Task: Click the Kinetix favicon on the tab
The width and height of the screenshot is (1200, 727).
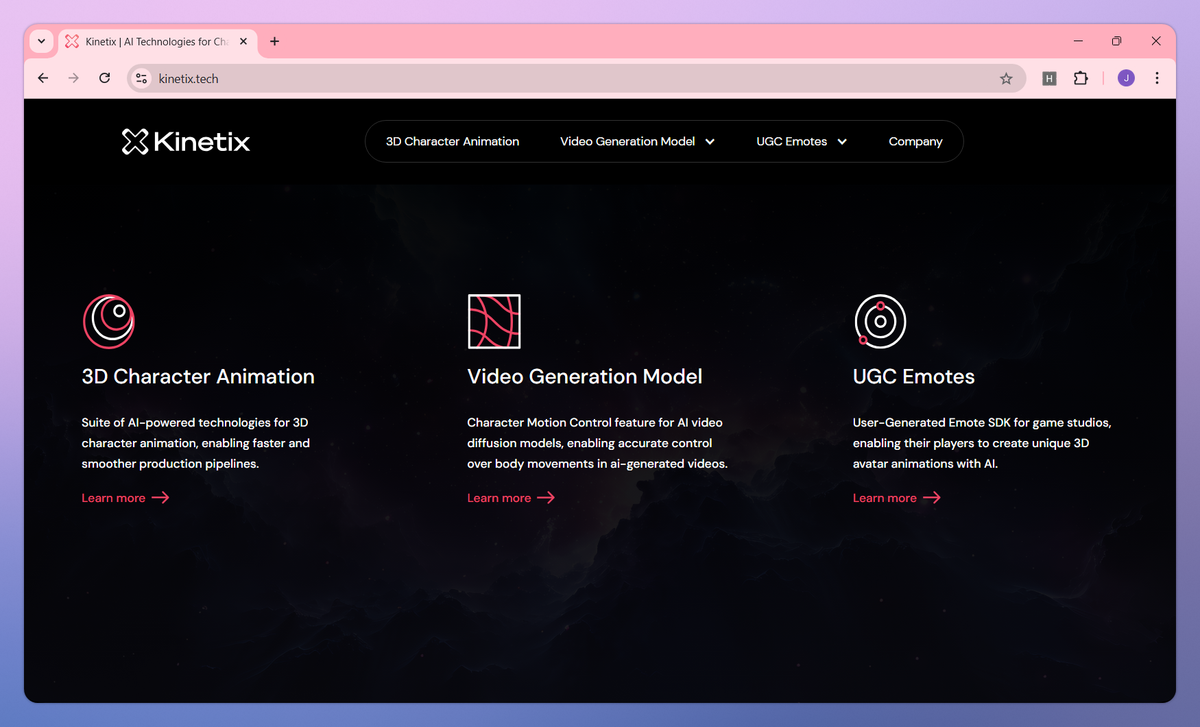Action: coord(72,42)
